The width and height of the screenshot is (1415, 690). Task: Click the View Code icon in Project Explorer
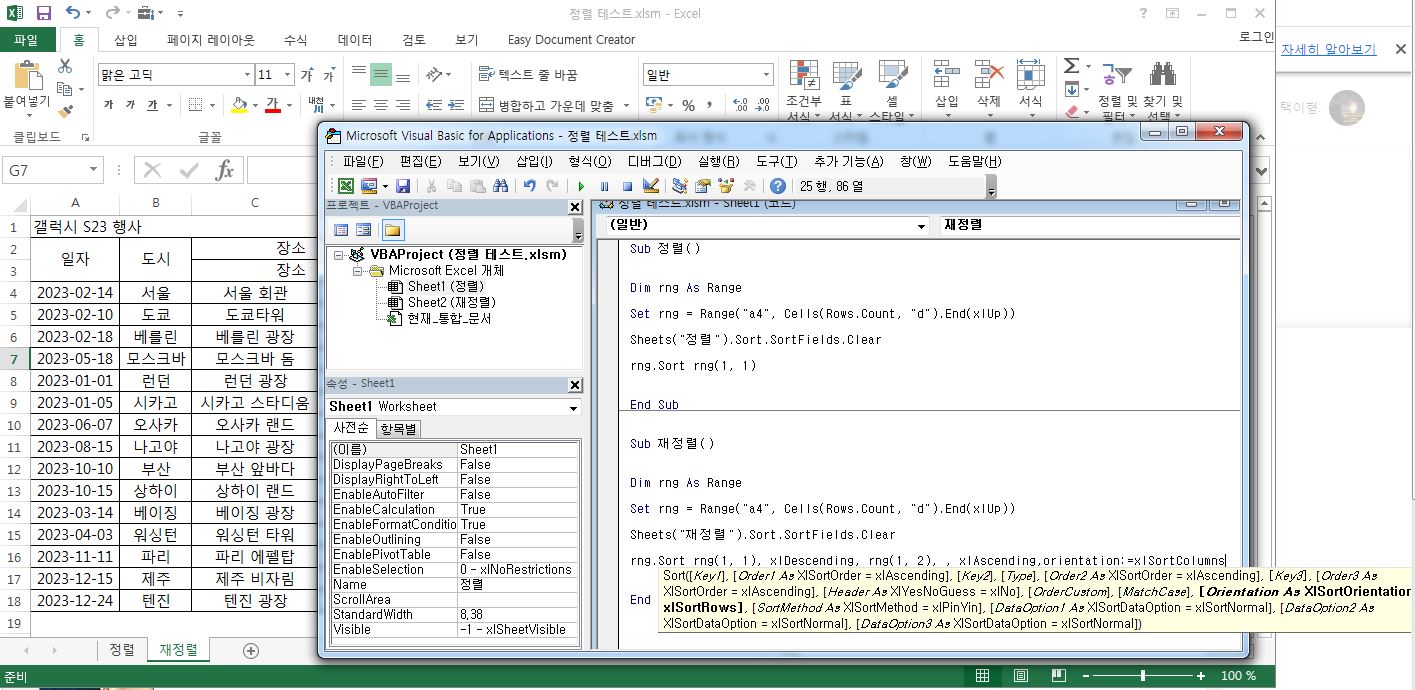point(340,229)
